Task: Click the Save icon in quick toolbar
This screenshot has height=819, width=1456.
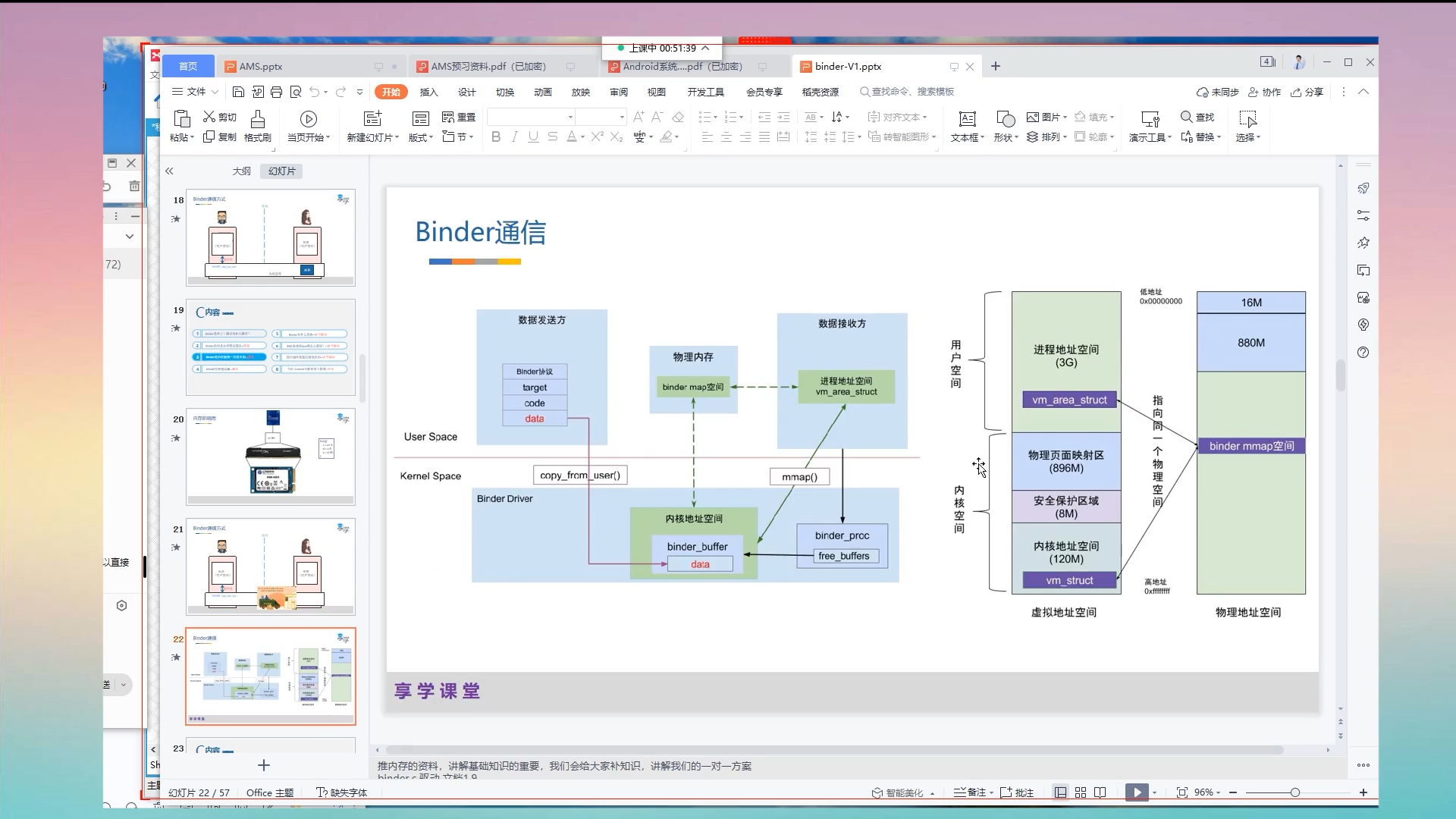Action: pos(238,92)
